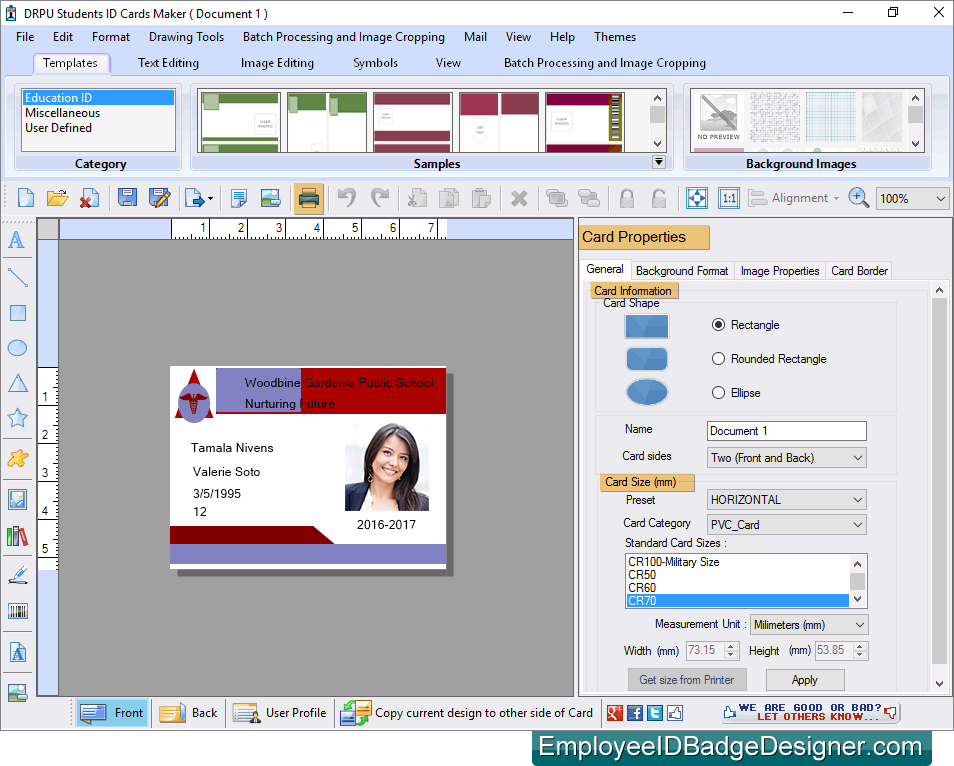Open the Drawing Tools menu
This screenshot has width=954, height=766.
[186, 37]
